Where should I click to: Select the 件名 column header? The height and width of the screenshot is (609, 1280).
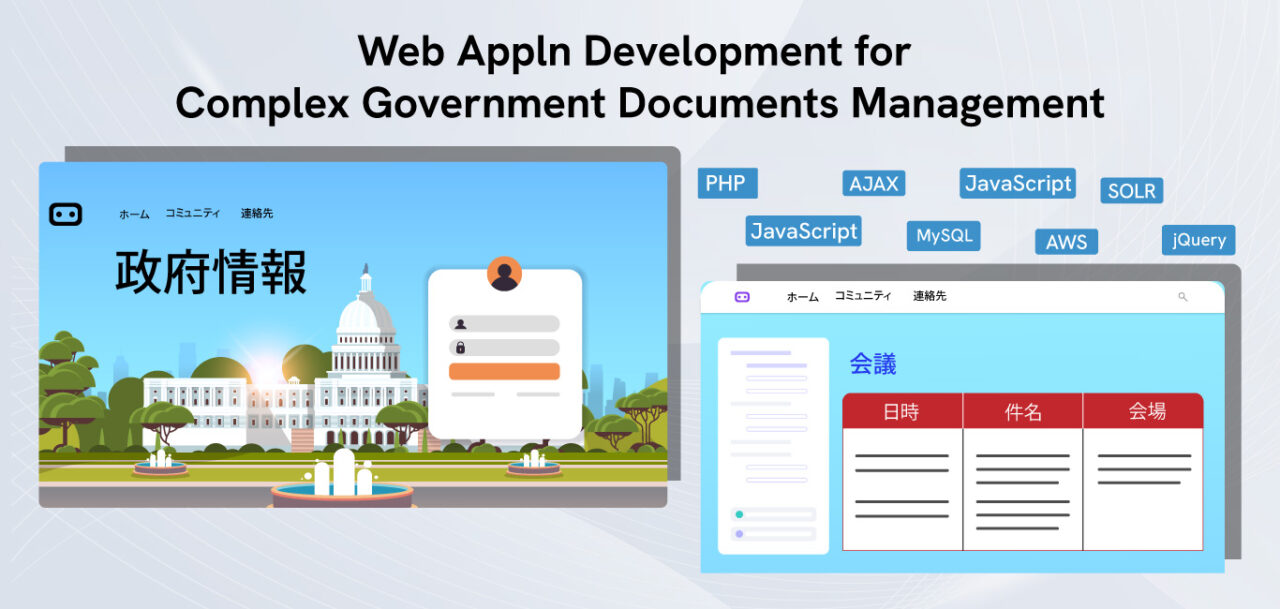1022,410
